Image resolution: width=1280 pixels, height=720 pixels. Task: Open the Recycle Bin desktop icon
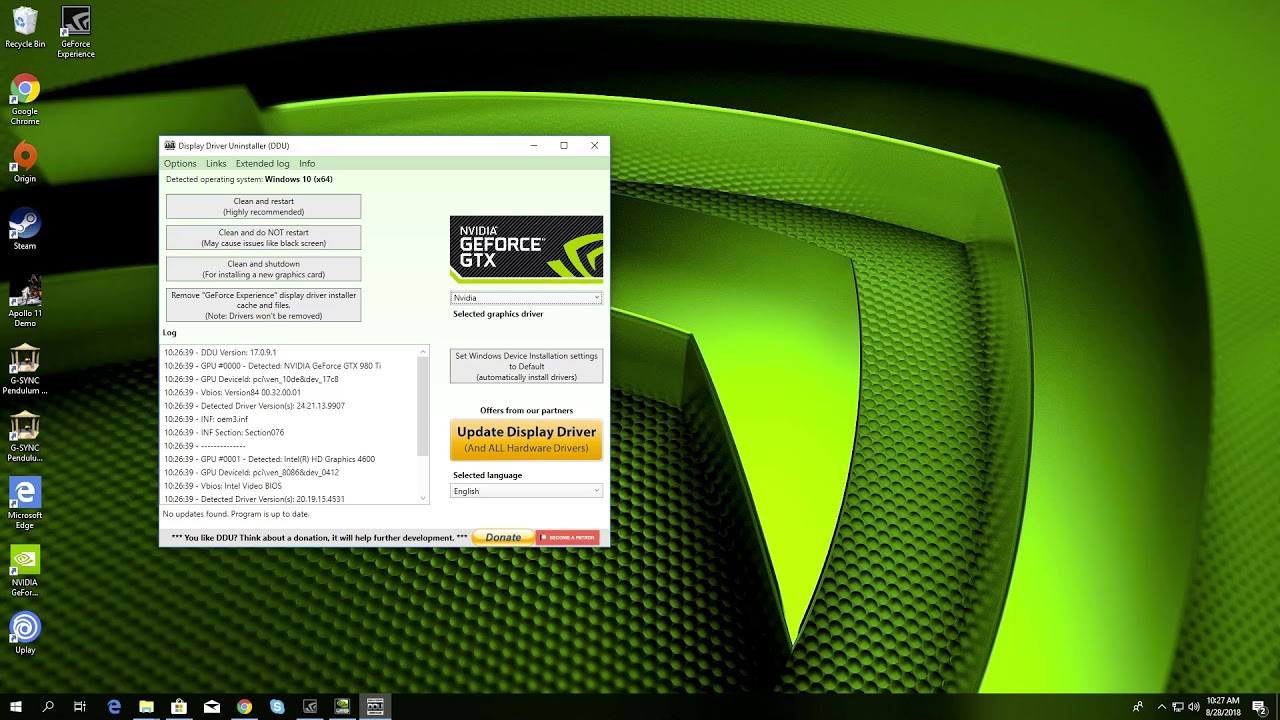click(25, 28)
